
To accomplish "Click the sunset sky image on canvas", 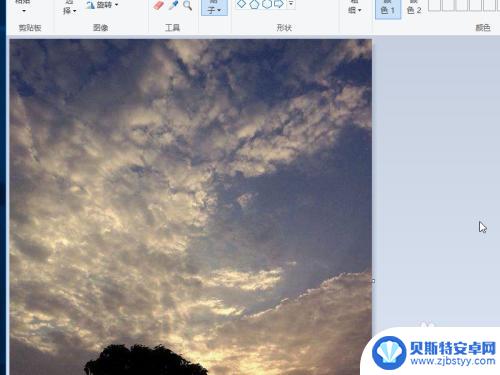I will coord(191,207).
